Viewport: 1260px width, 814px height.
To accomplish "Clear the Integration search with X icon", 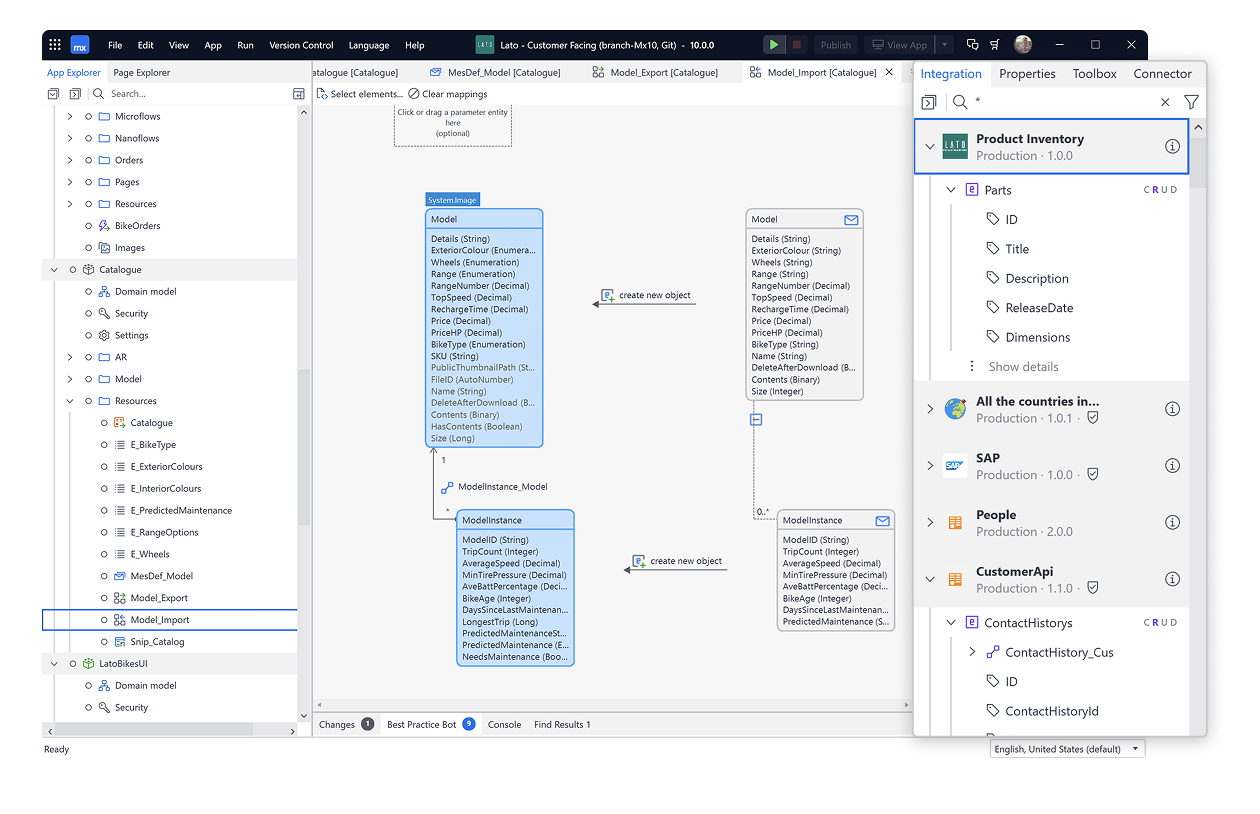I will point(1165,102).
